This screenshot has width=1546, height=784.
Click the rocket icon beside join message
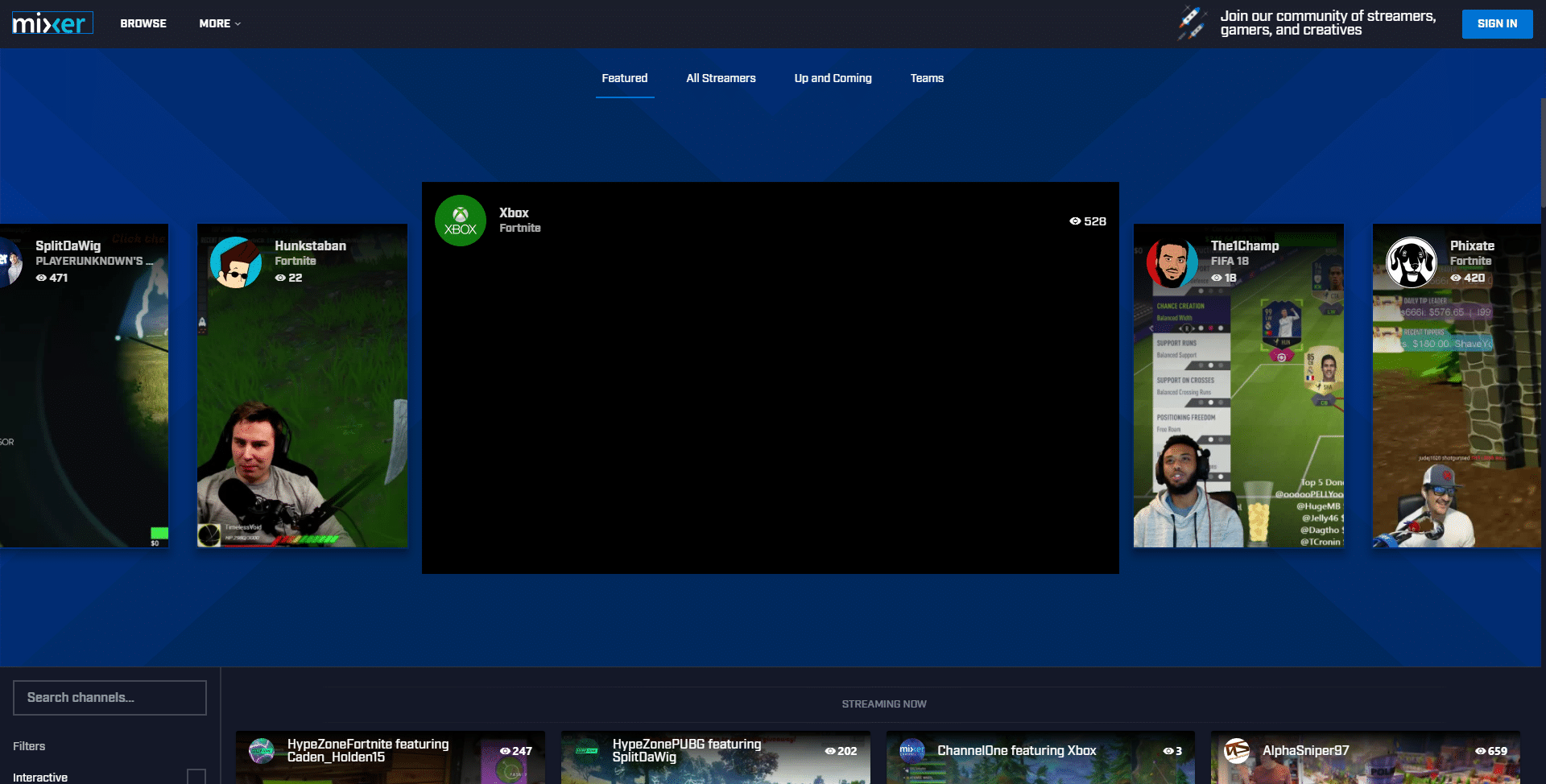1192,23
